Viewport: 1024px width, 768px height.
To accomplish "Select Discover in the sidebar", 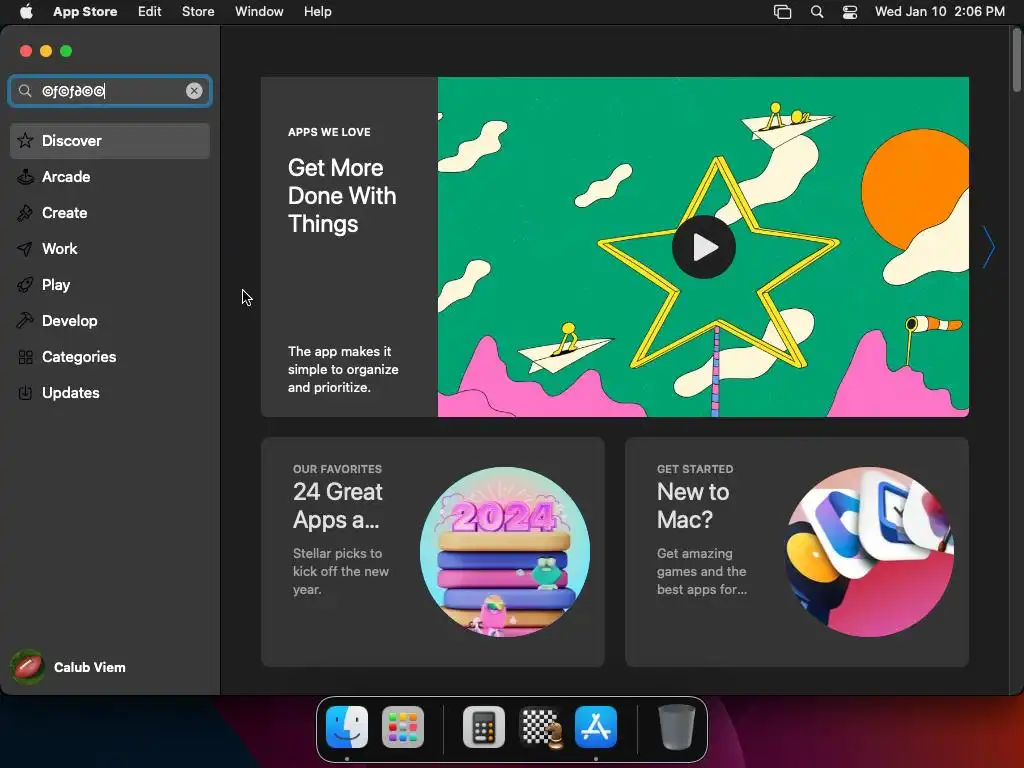I will tap(110, 140).
